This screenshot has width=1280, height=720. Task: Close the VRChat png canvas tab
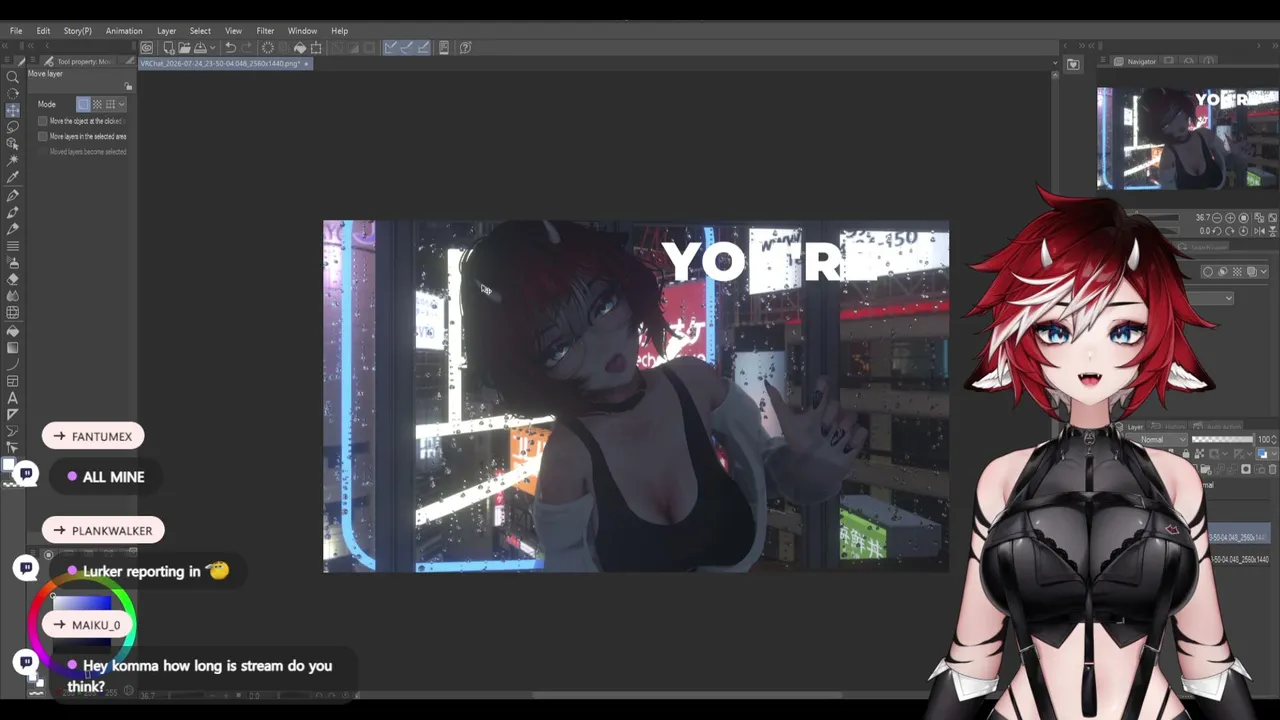click(x=306, y=63)
